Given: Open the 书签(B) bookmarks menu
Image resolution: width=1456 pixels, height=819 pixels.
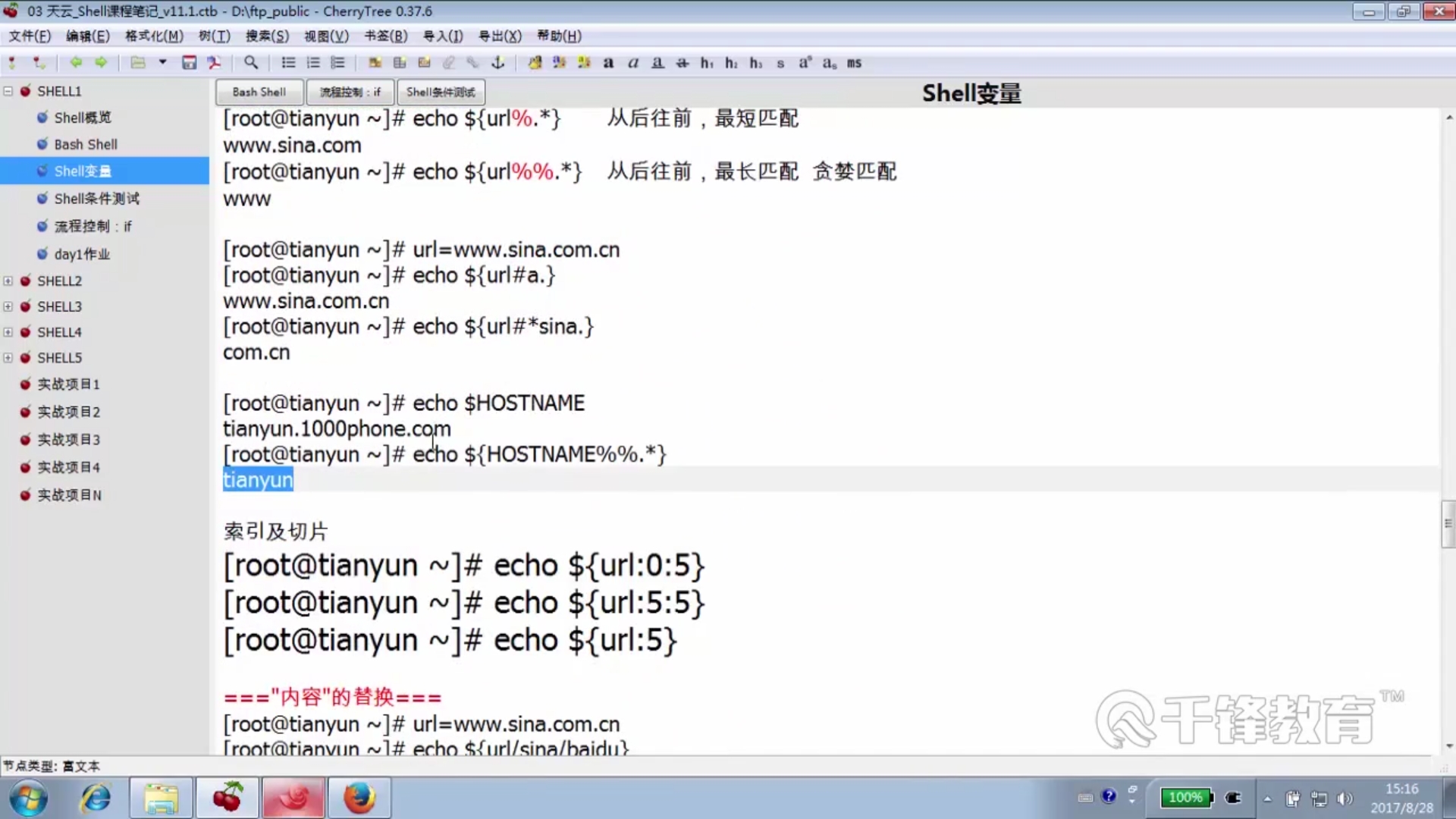Looking at the screenshot, I should point(385,36).
